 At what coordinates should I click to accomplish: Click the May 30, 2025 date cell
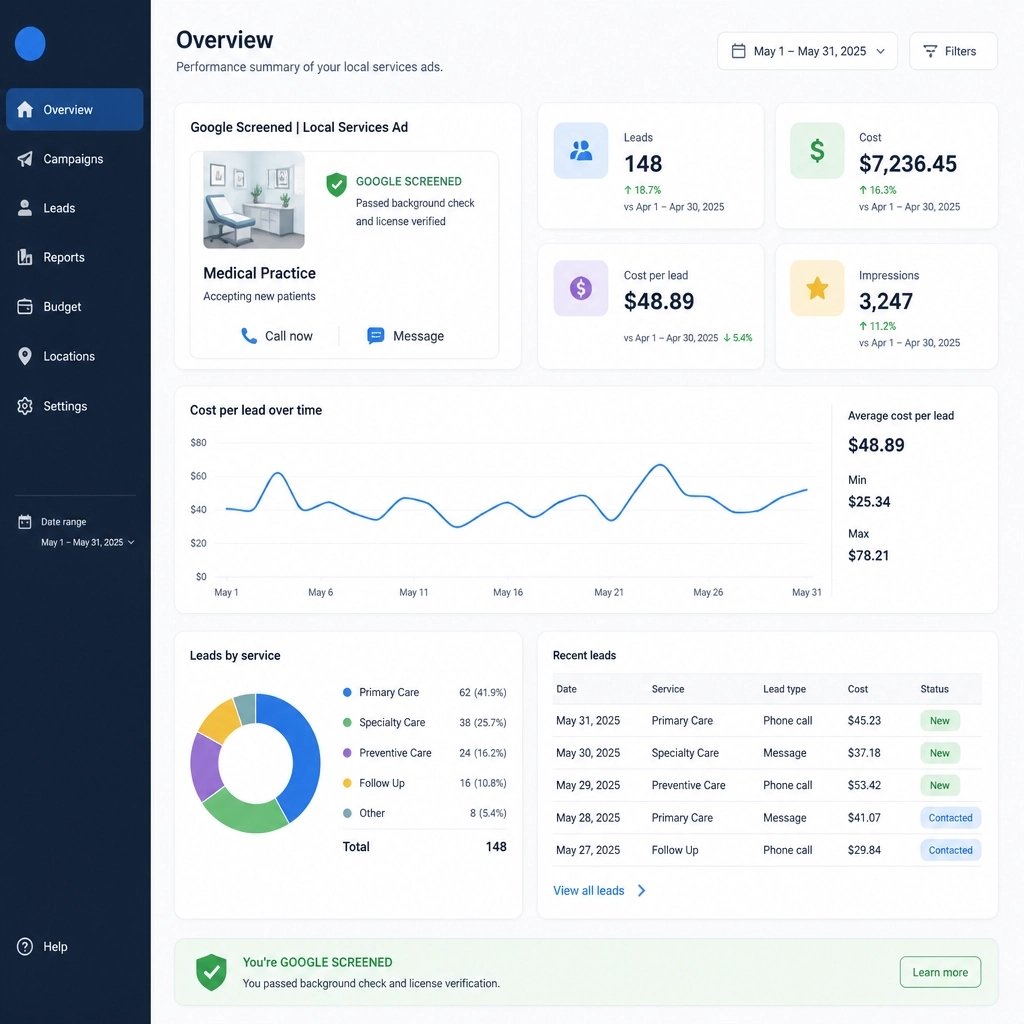(588, 752)
